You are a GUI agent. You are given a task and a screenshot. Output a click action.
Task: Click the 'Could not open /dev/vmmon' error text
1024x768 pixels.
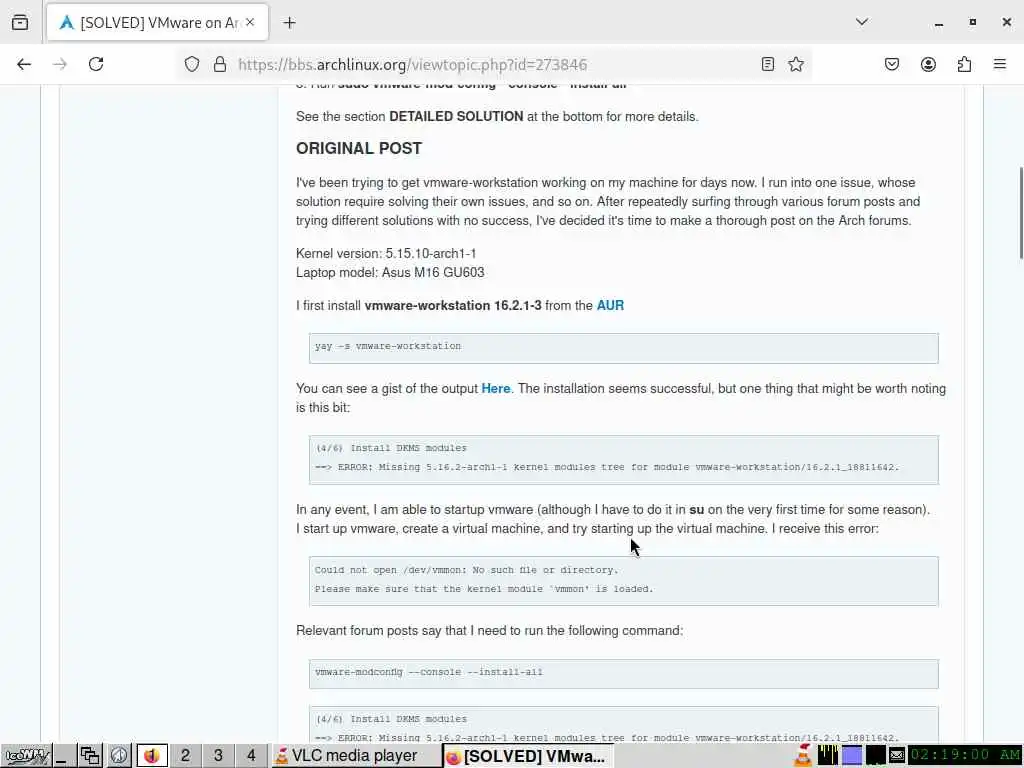466,569
